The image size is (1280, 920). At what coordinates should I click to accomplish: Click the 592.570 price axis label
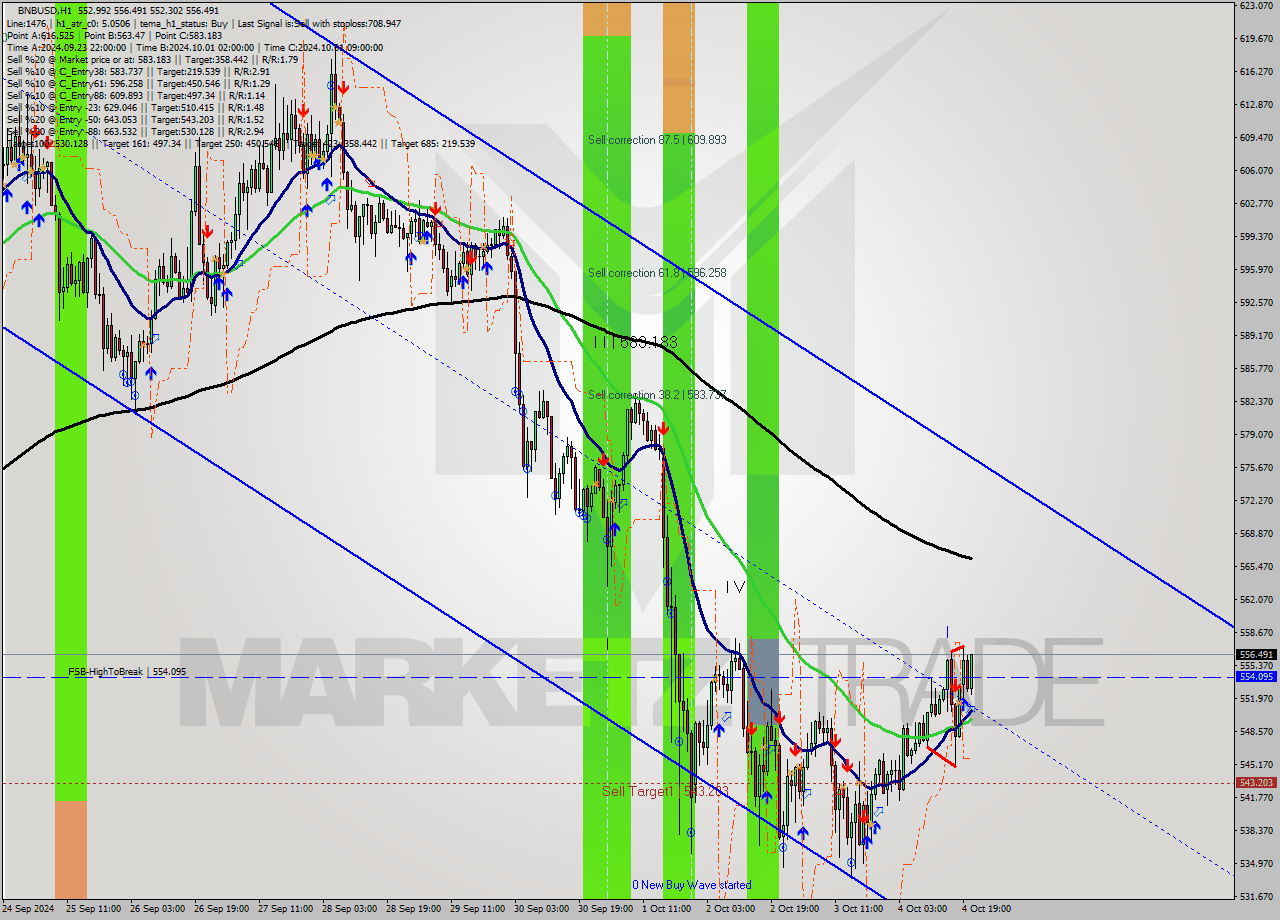coord(1256,302)
